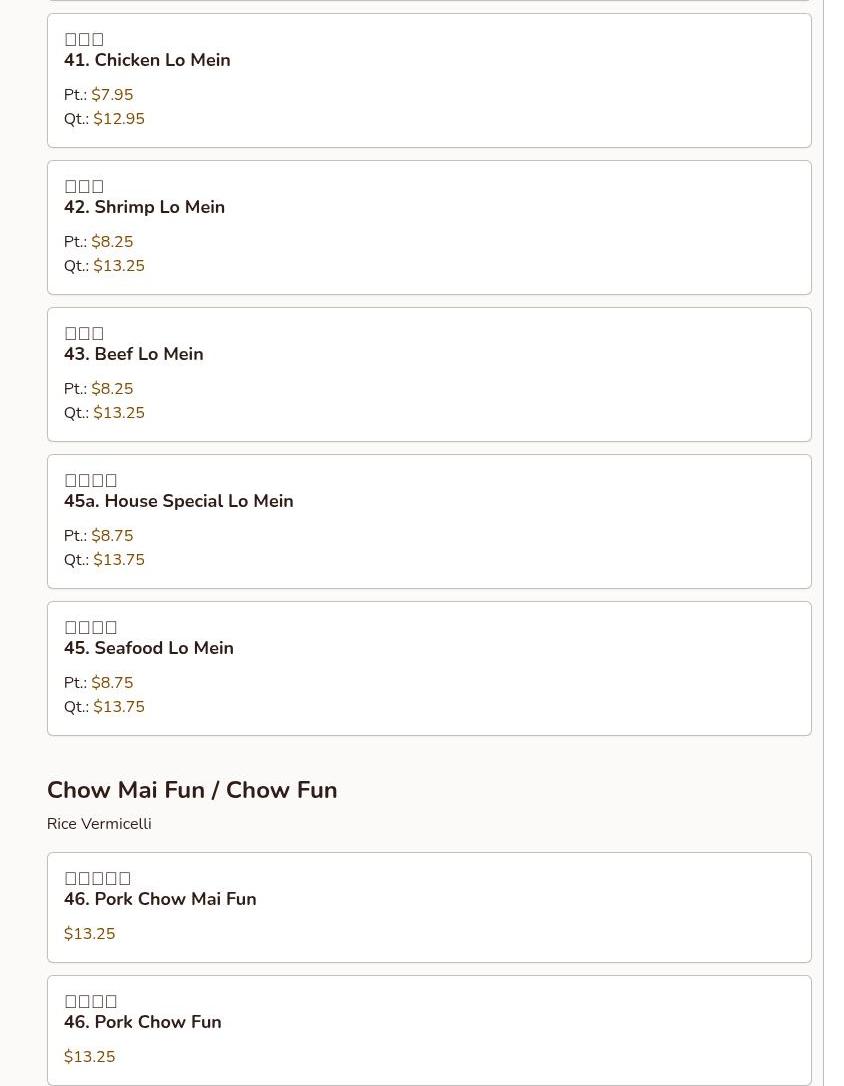
Task: Choose the 46. Pork Chow Fun item
Action: click(142, 1022)
